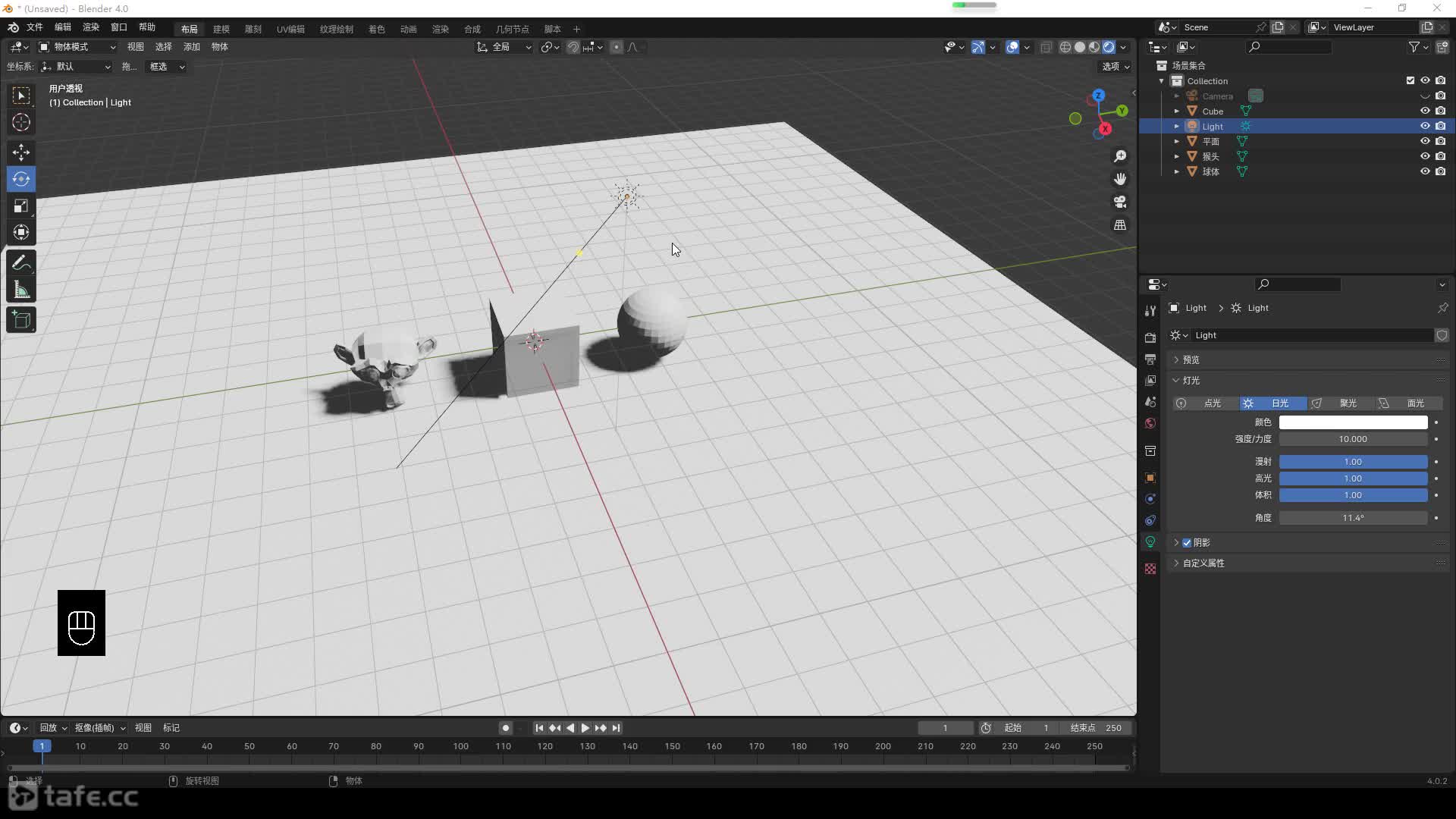Select the box select tool in toolbar
This screenshot has height=819, width=1456.
point(21,96)
